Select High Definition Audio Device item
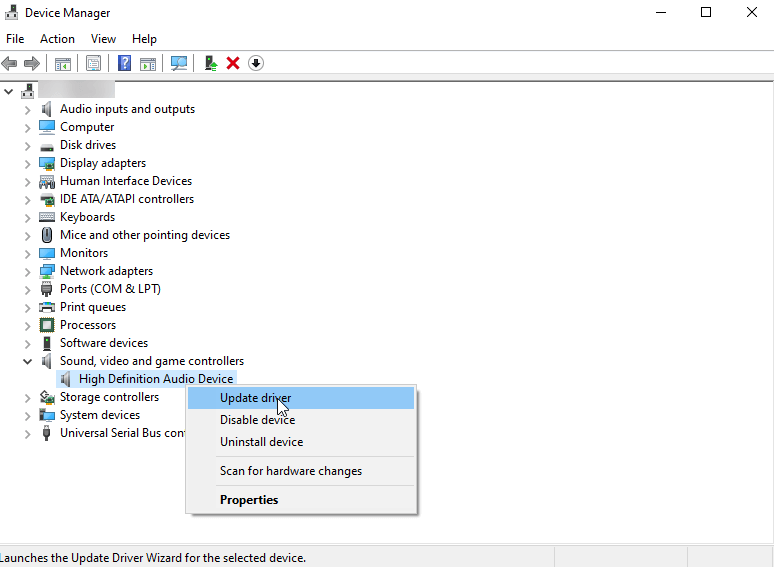The height and width of the screenshot is (567, 774). (x=156, y=379)
